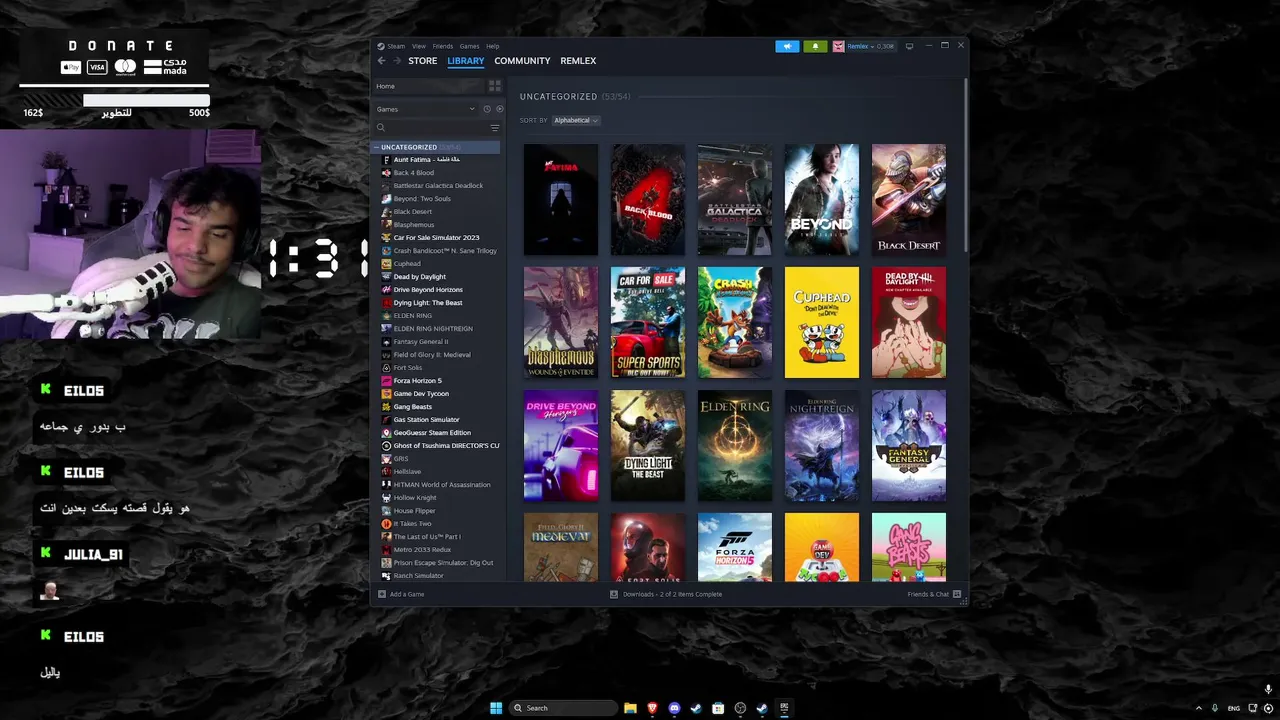Go forward with the right arrow button

395,61
